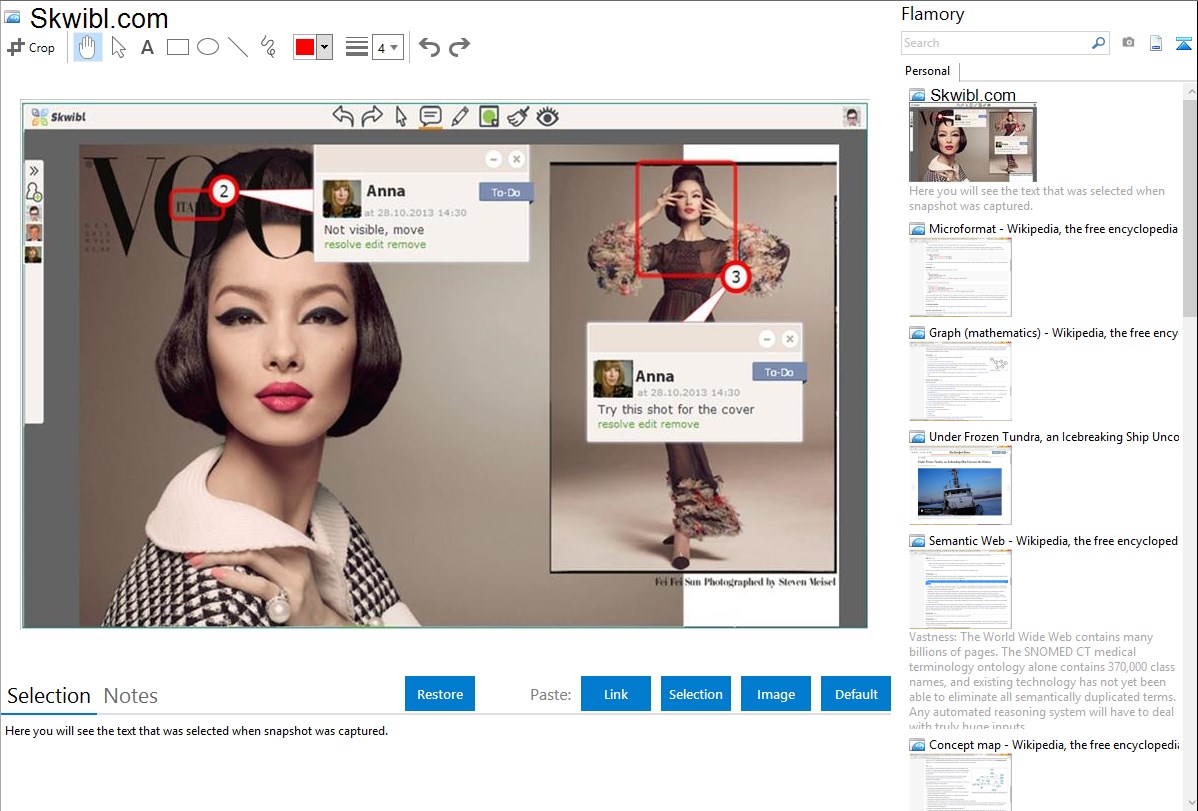Viewport: 1198px width, 811px height.
Task: Select the straight line tool
Action: tap(238, 47)
